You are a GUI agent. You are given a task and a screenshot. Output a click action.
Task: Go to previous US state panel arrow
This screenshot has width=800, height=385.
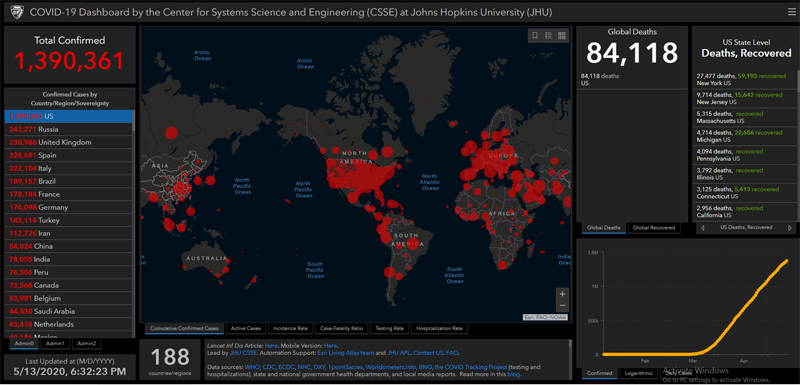(x=703, y=228)
